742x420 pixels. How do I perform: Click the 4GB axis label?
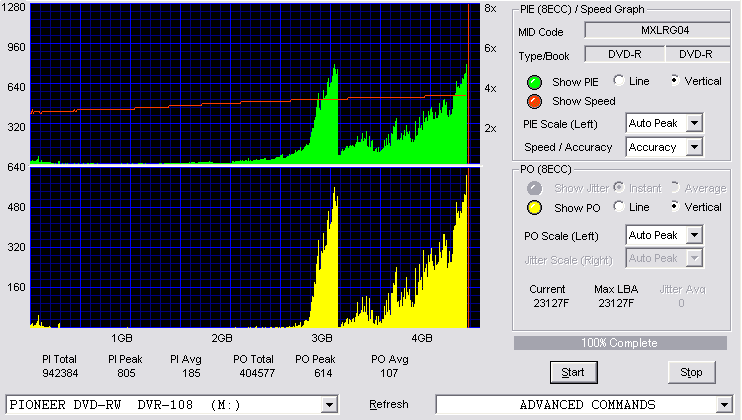pyautogui.click(x=422, y=338)
